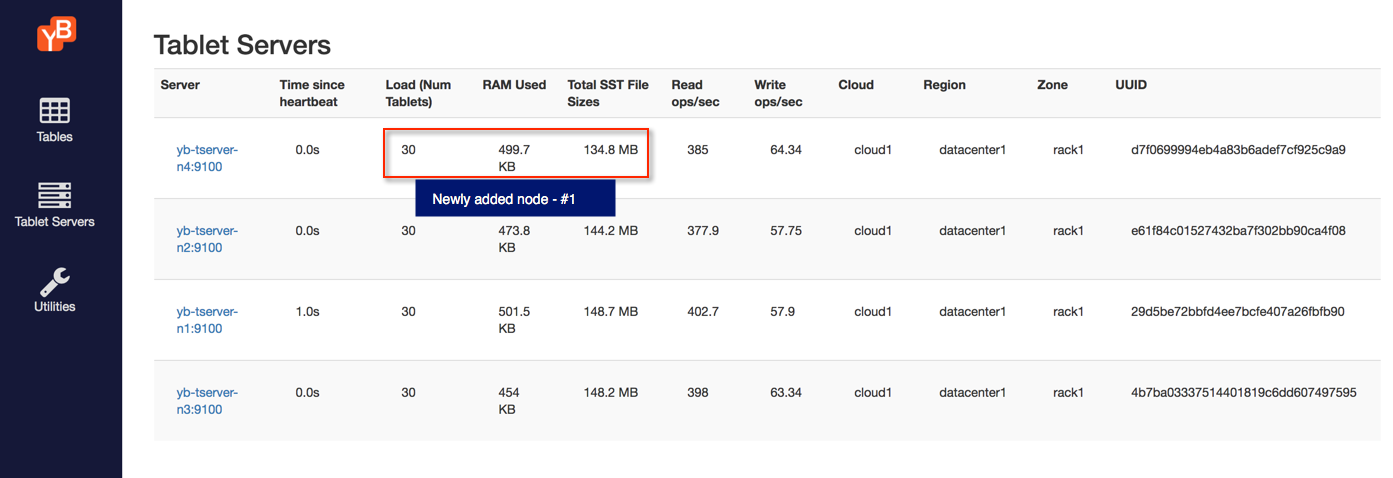Click the Tables sidebar label

pyautogui.click(x=54, y=137)
